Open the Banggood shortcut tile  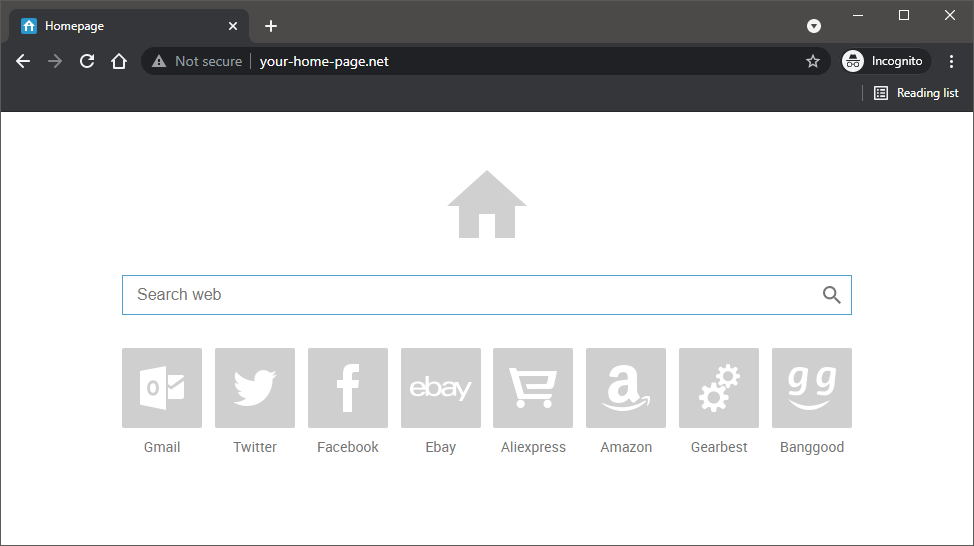pyautogui.click(x=812, y=388)
